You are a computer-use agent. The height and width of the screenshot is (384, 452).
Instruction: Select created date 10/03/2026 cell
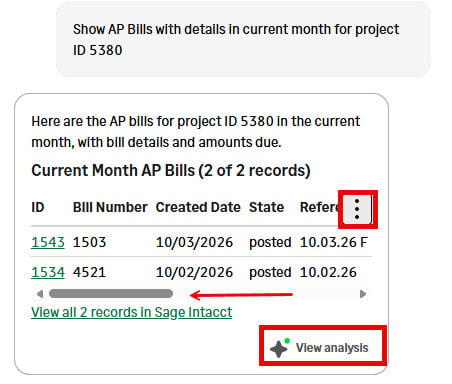click(x=194, y=242)
